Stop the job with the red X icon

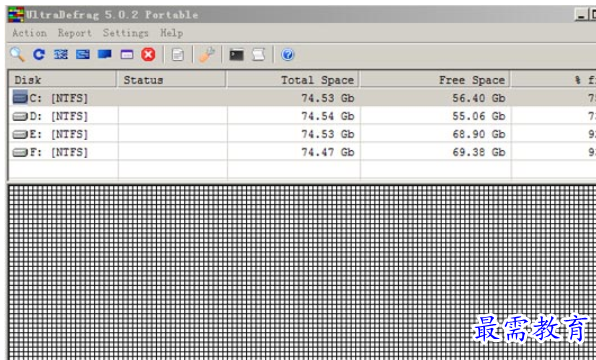[x=148, y=55]
